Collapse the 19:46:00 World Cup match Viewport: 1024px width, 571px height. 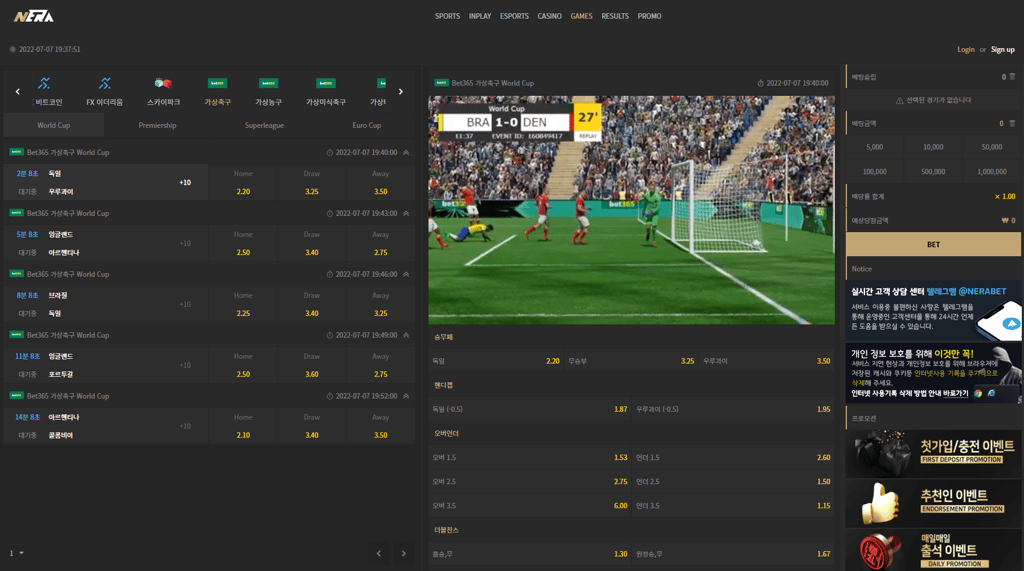click(406, 274)
